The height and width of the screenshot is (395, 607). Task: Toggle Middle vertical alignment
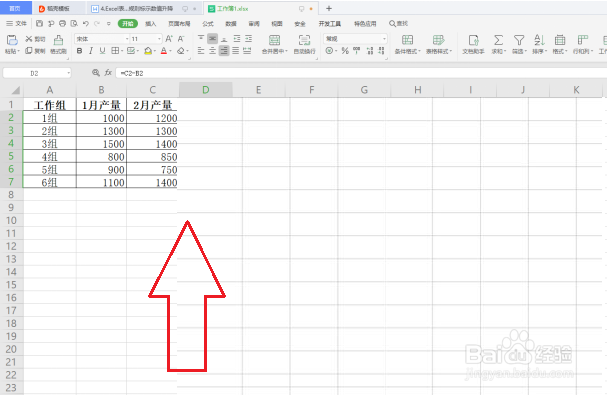pyautogui.click(x=213, y=39)
